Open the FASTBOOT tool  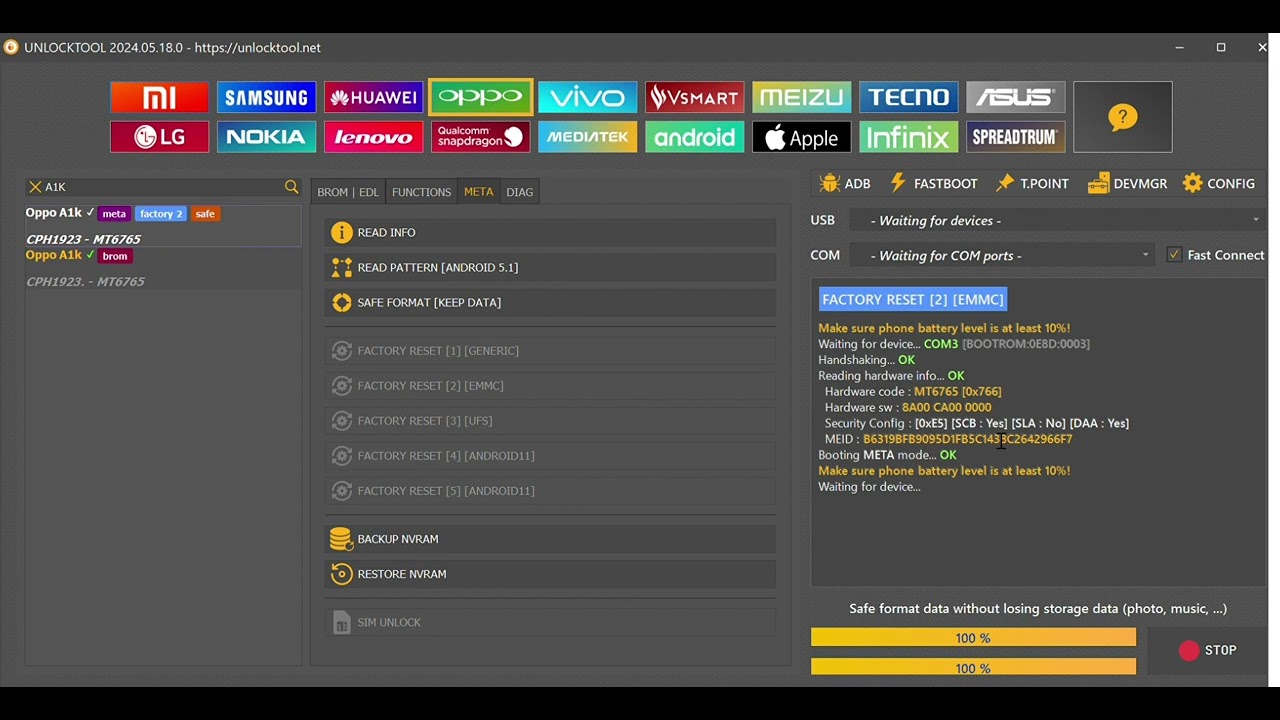point(933,184)
